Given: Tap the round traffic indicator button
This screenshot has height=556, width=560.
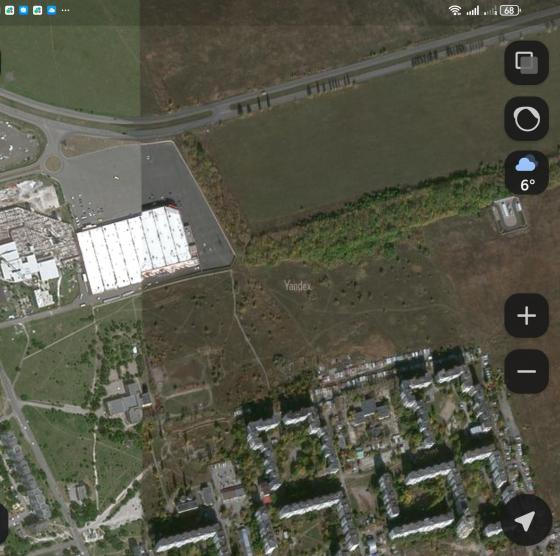Looking at the screenshot, I should pos(526,119).
